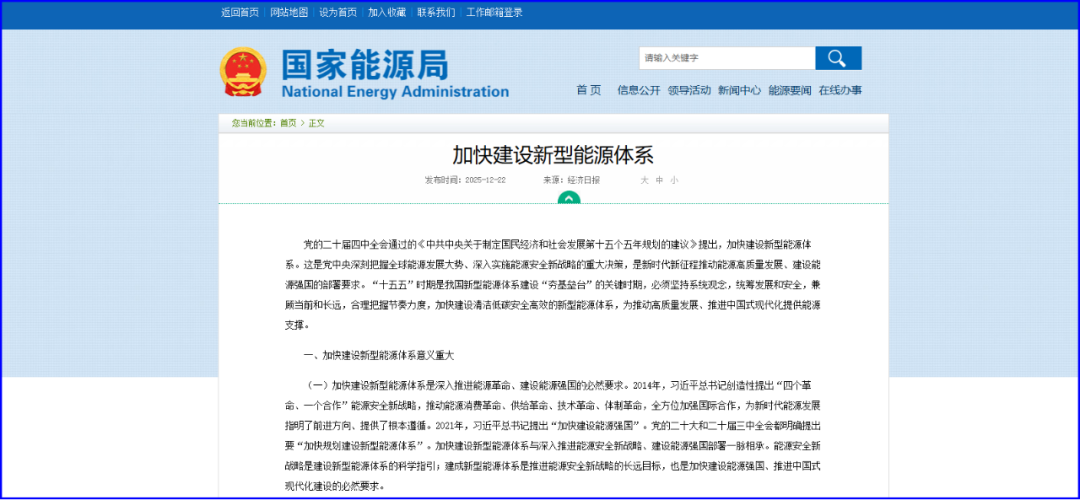Open 信息公开 navigation menu item
The height and width of the screenshot is (500, 1080).
tap(638, 90)
